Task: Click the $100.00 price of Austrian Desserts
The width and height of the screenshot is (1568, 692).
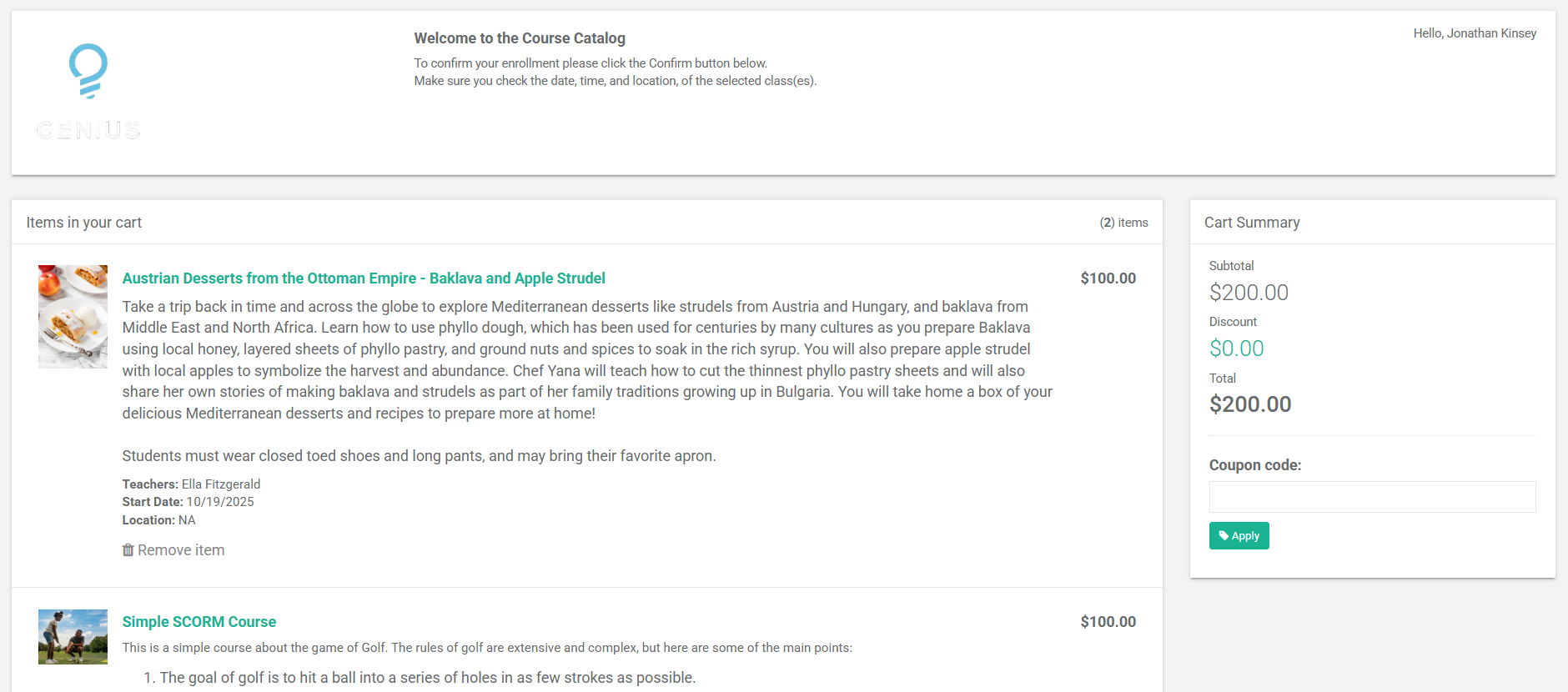Action: [x=1108, y=278]
